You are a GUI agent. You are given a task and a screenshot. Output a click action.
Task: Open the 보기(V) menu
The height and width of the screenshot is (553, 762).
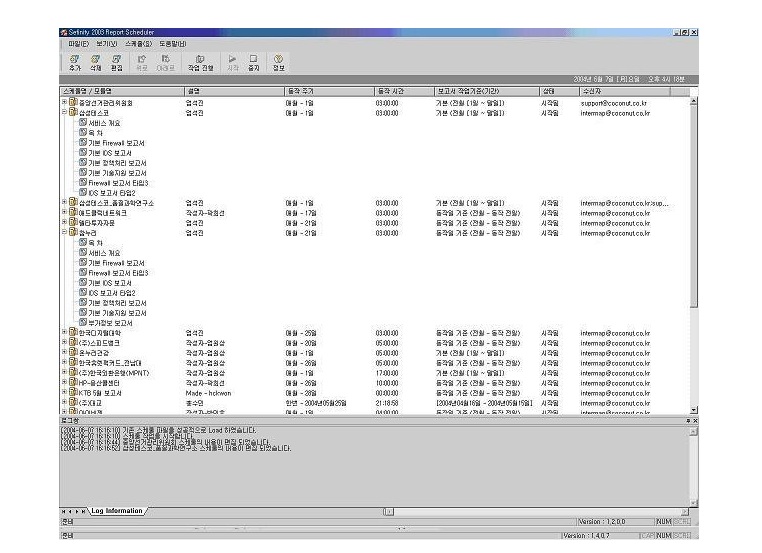click(107, 44)
